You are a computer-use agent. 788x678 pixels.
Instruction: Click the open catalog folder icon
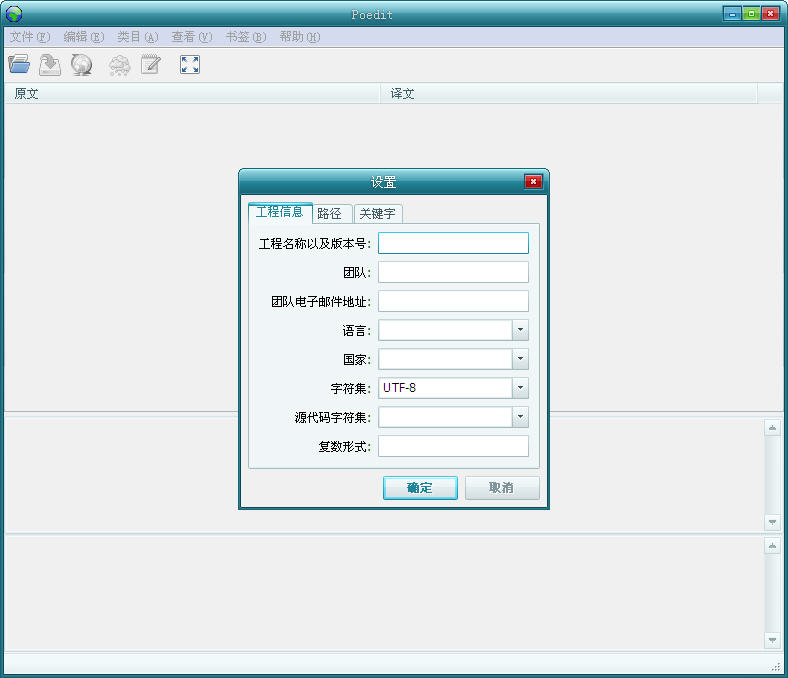[19, 64]
